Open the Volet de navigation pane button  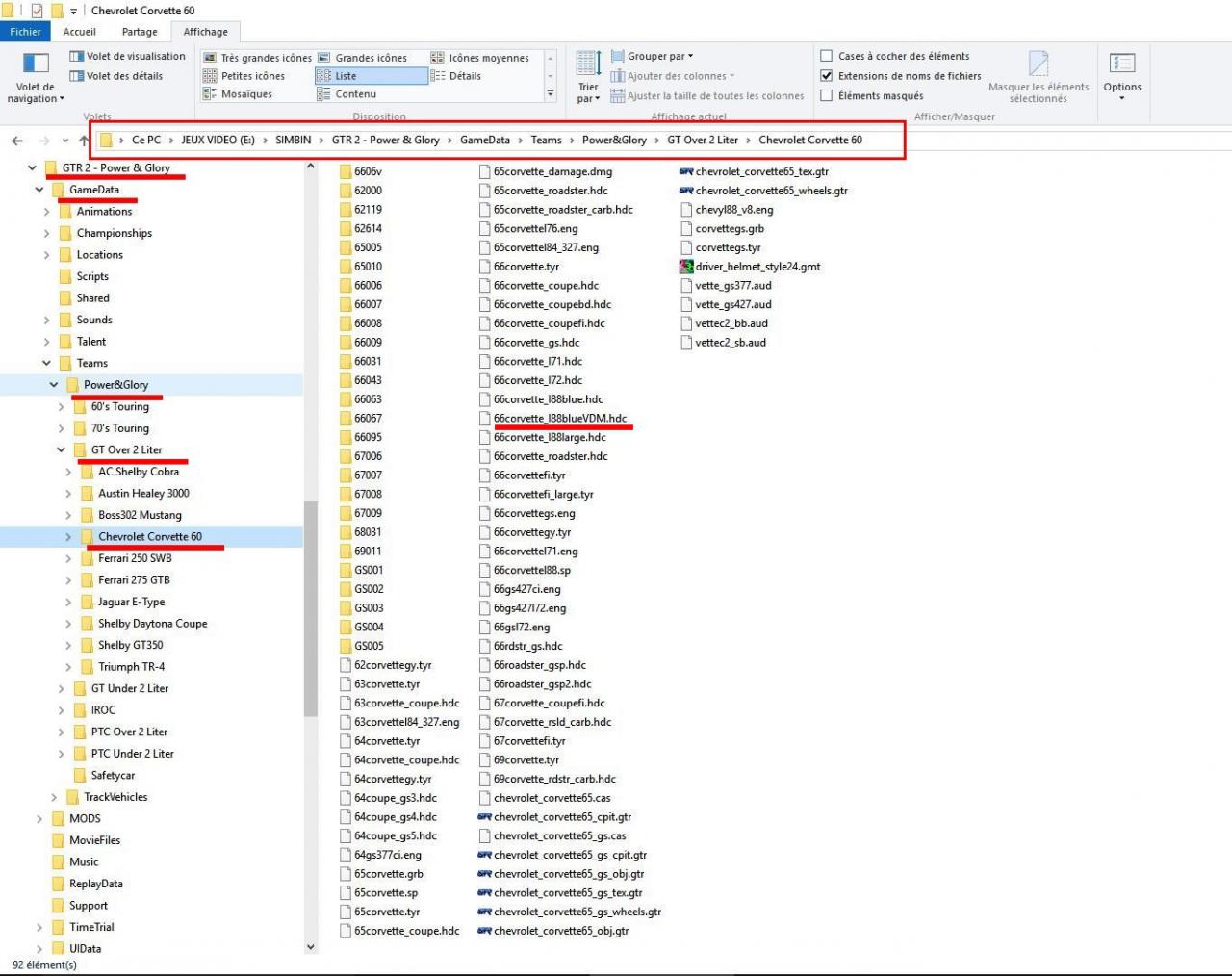[36, 77]
